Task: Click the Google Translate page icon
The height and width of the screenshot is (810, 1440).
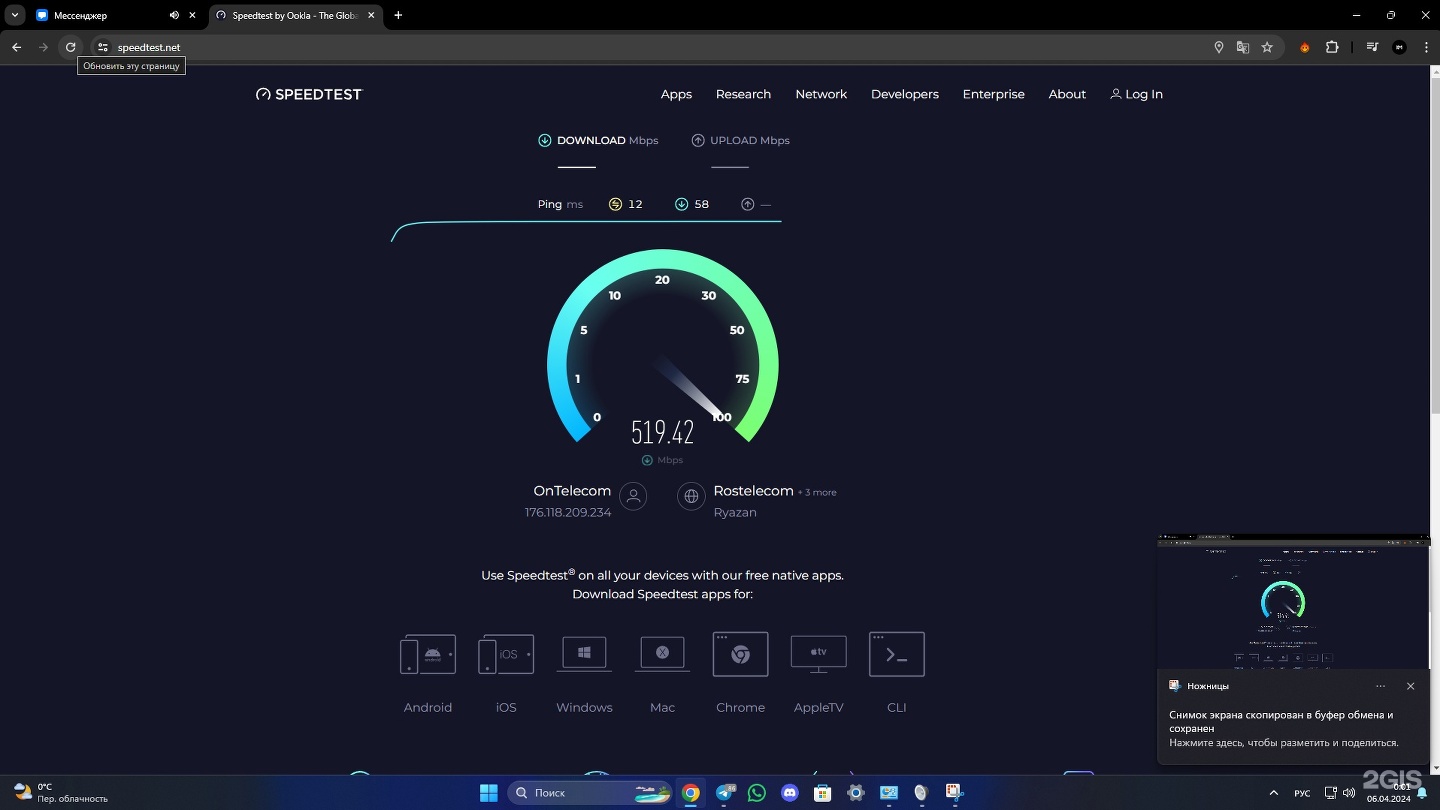Action: pyautogui.click(x=1242, y=47)
